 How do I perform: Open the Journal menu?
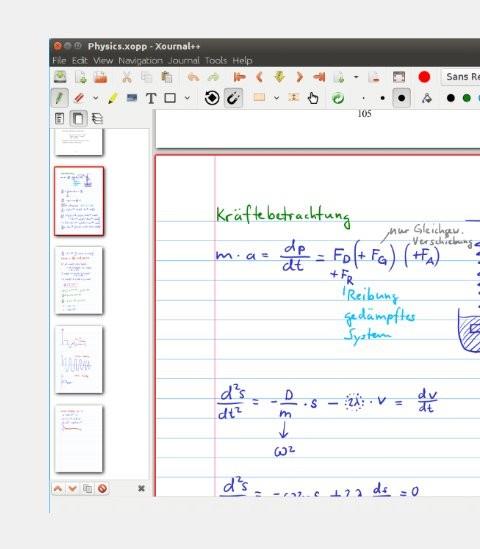(x=184, y=61)
